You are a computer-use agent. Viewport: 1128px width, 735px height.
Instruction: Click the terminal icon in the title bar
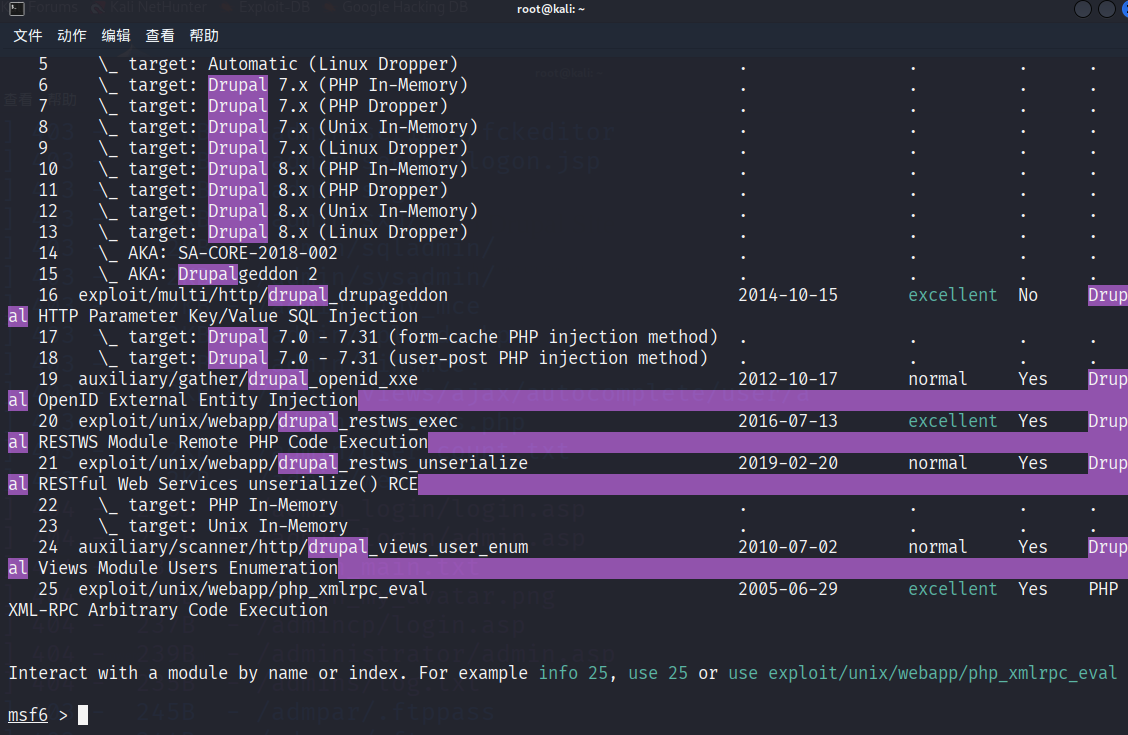(16, 9)
